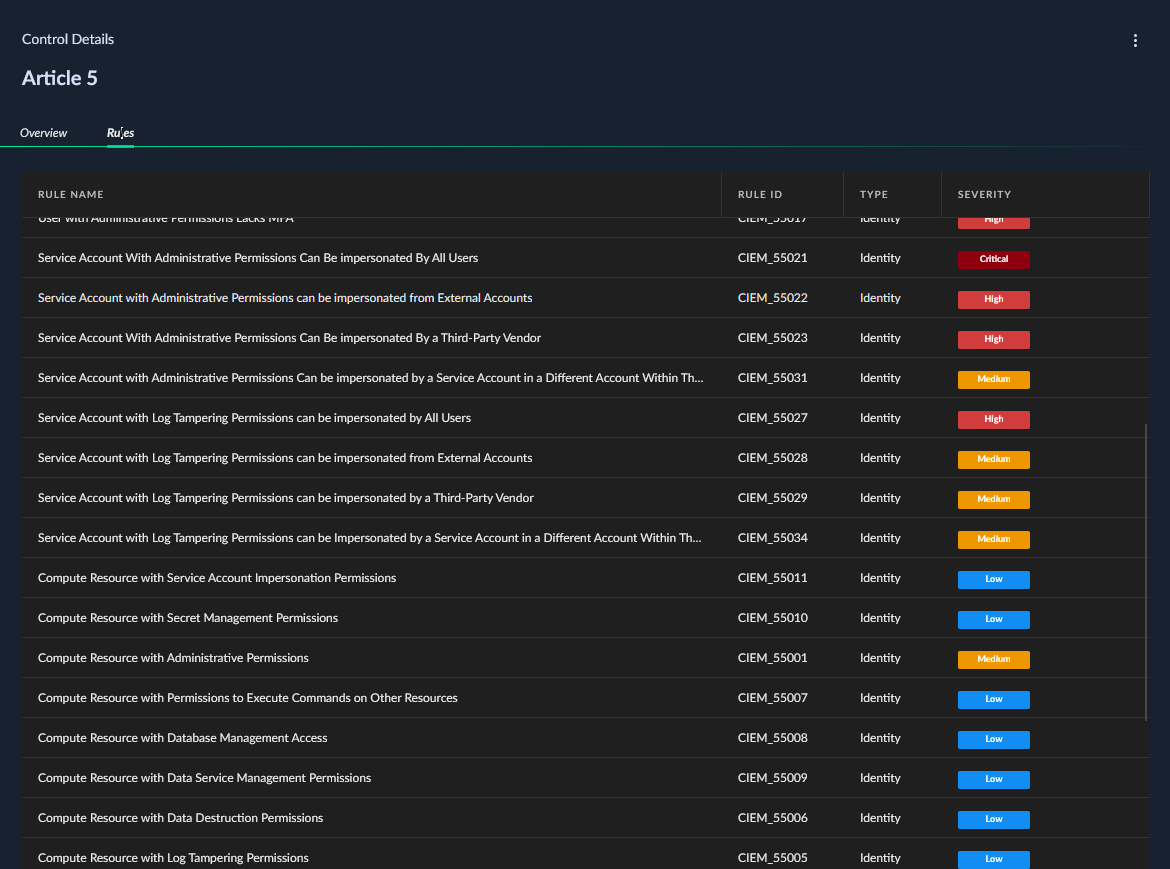The height and width of the screenshot is (869, 1170).
Task: Open Compute Resource with Secret Management Permissions
Action: coord(187,618)
